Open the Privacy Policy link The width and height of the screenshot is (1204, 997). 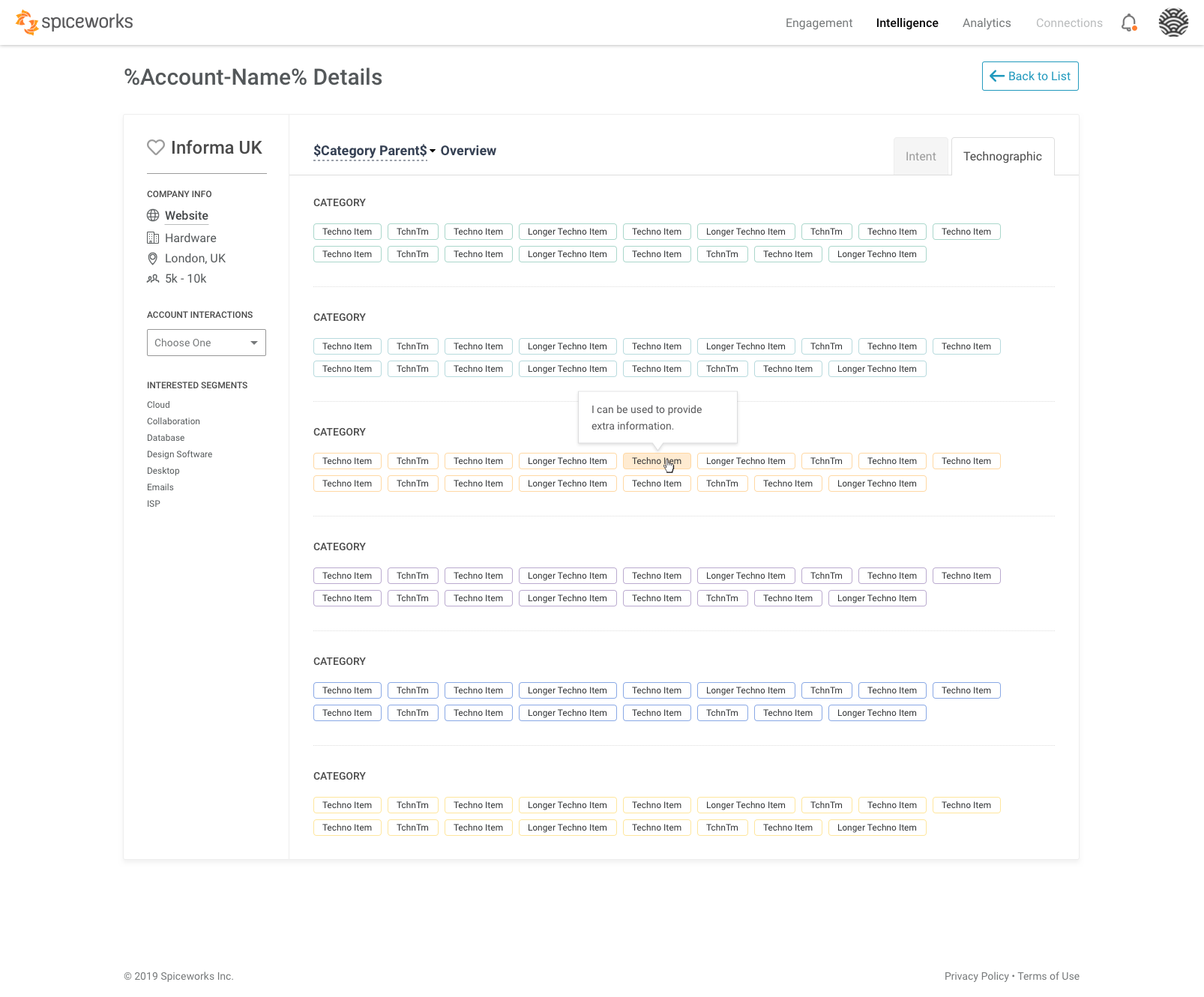(x=976, y=976)
